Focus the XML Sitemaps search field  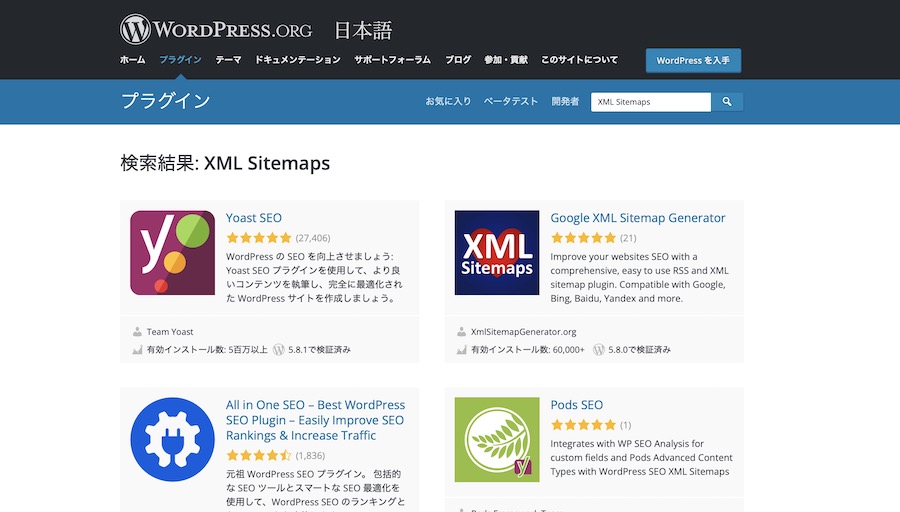coord(651,102)
